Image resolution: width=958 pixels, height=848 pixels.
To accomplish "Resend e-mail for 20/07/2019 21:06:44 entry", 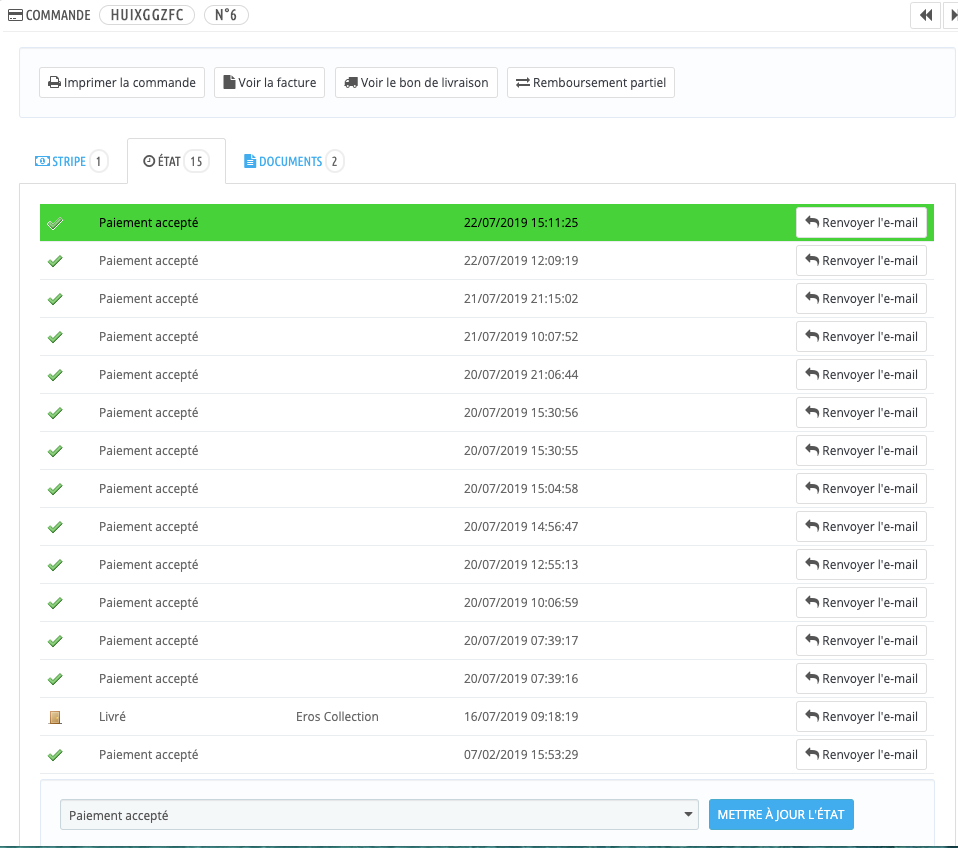I will coord(861,375).
